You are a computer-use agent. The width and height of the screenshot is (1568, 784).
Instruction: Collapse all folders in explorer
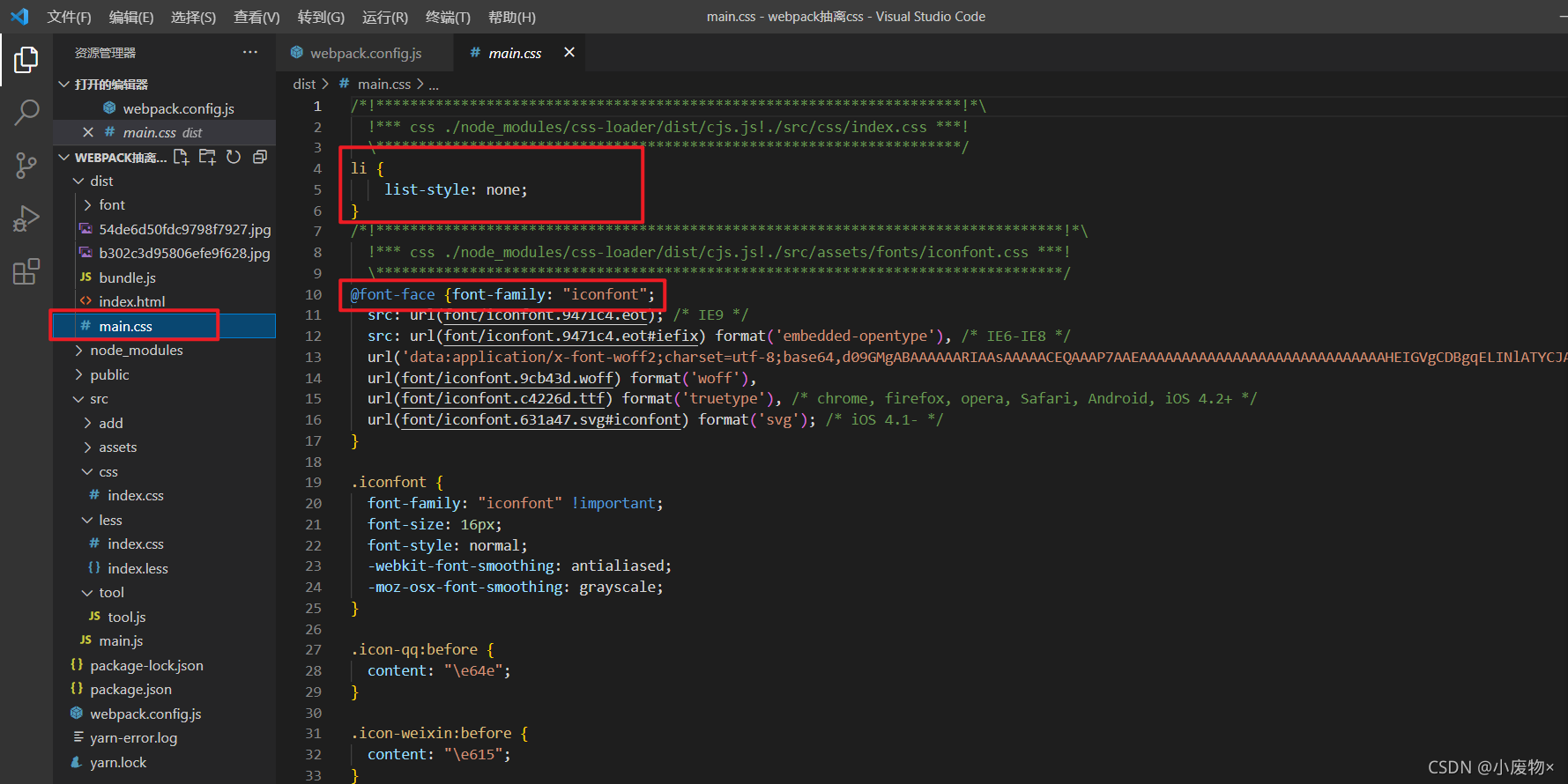[260, 157]
